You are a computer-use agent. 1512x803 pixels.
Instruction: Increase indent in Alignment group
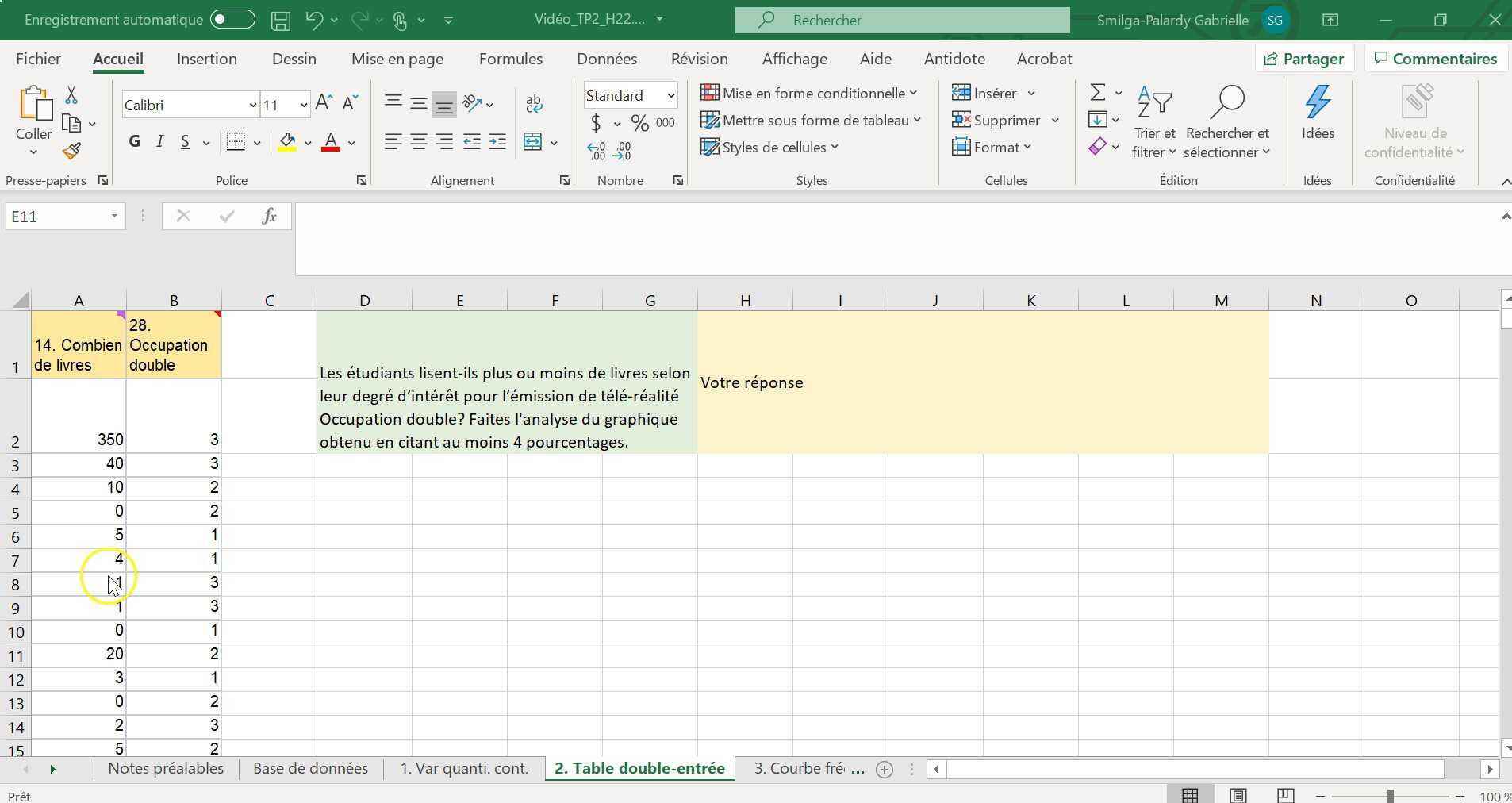pyautogui.click(x=497, y=143)
